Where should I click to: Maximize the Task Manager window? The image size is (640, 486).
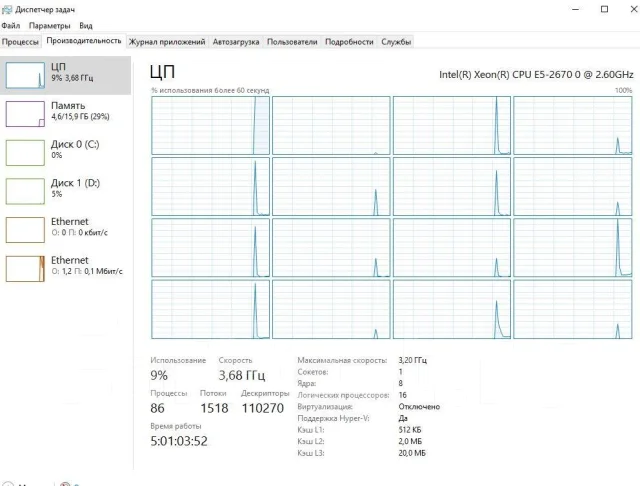point(604,9)
